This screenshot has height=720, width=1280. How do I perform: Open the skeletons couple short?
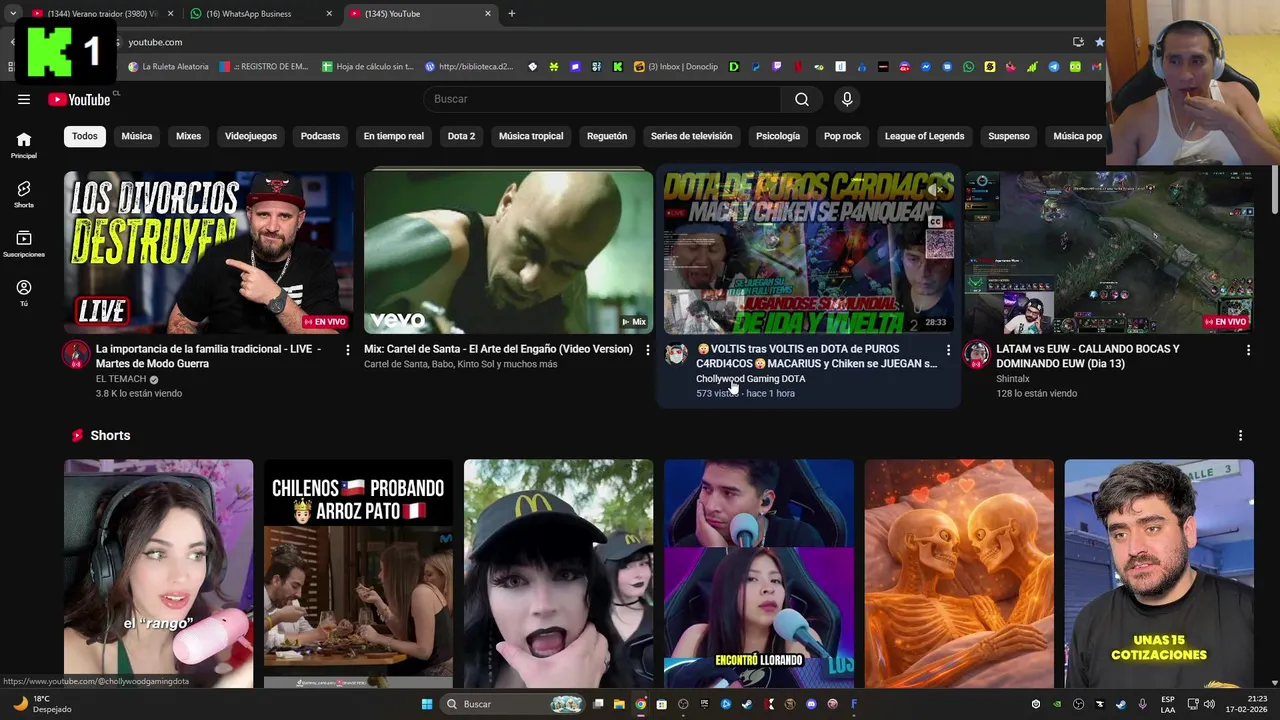tap(959, 573)
